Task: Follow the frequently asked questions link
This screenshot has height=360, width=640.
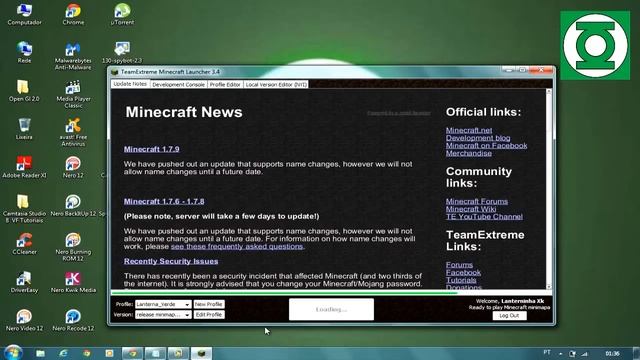Action: pos(238,247)
